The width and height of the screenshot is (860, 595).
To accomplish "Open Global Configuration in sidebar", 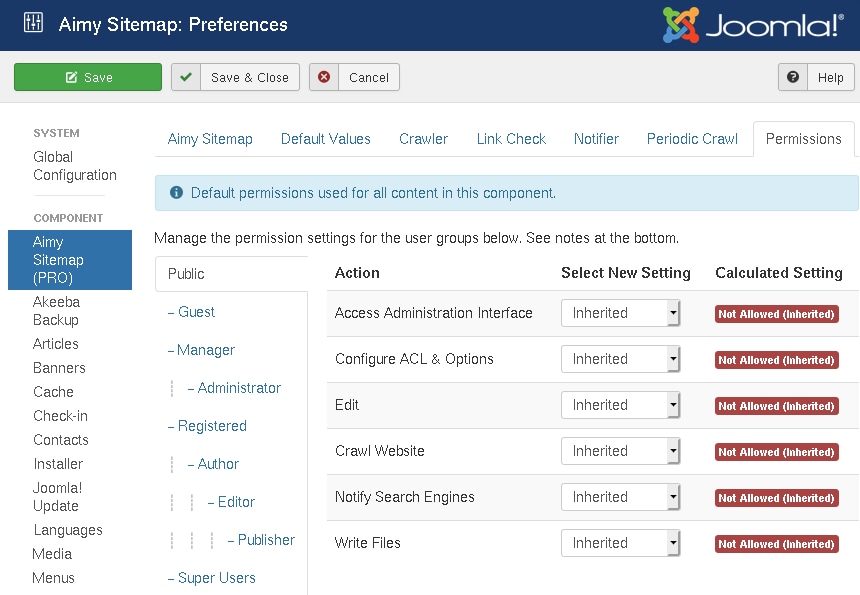I will point(74,166).
